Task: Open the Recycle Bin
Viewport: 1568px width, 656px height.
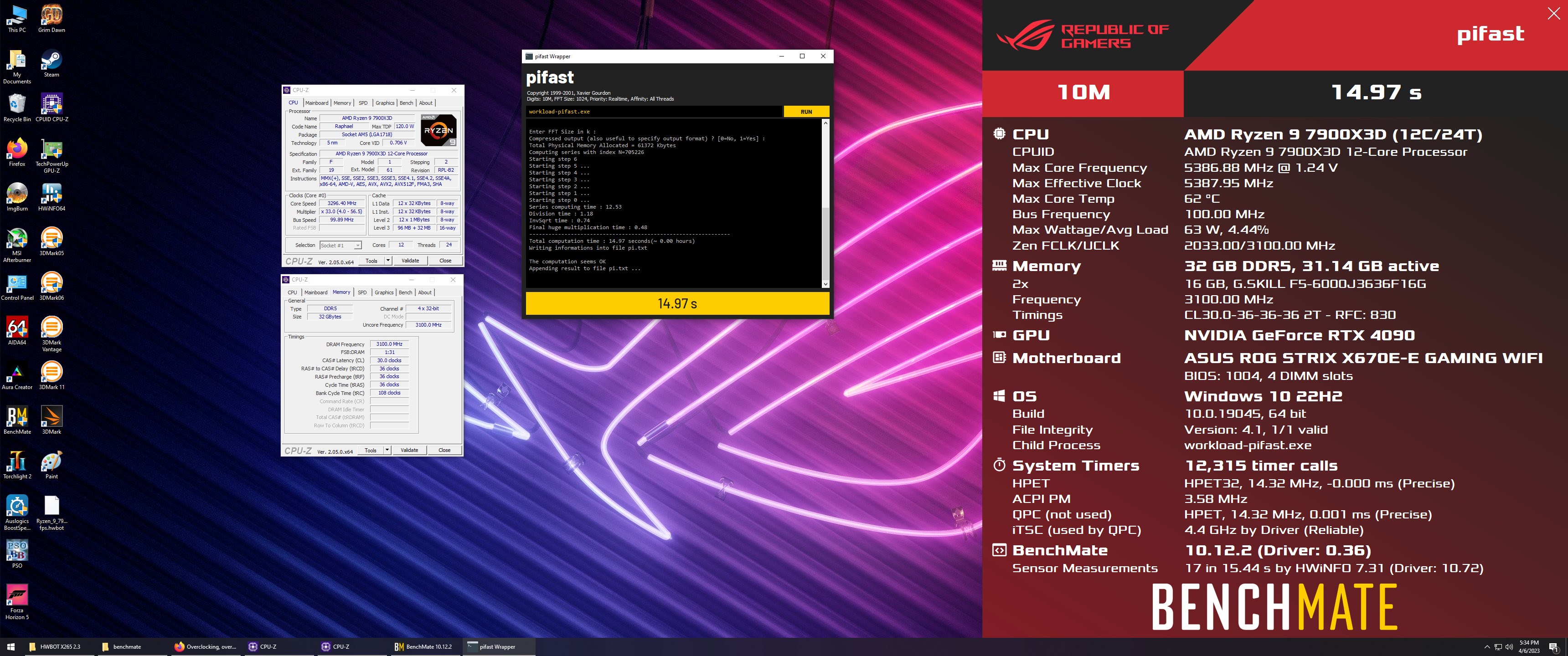Action: pyautogui.click(x=17, y=108)
